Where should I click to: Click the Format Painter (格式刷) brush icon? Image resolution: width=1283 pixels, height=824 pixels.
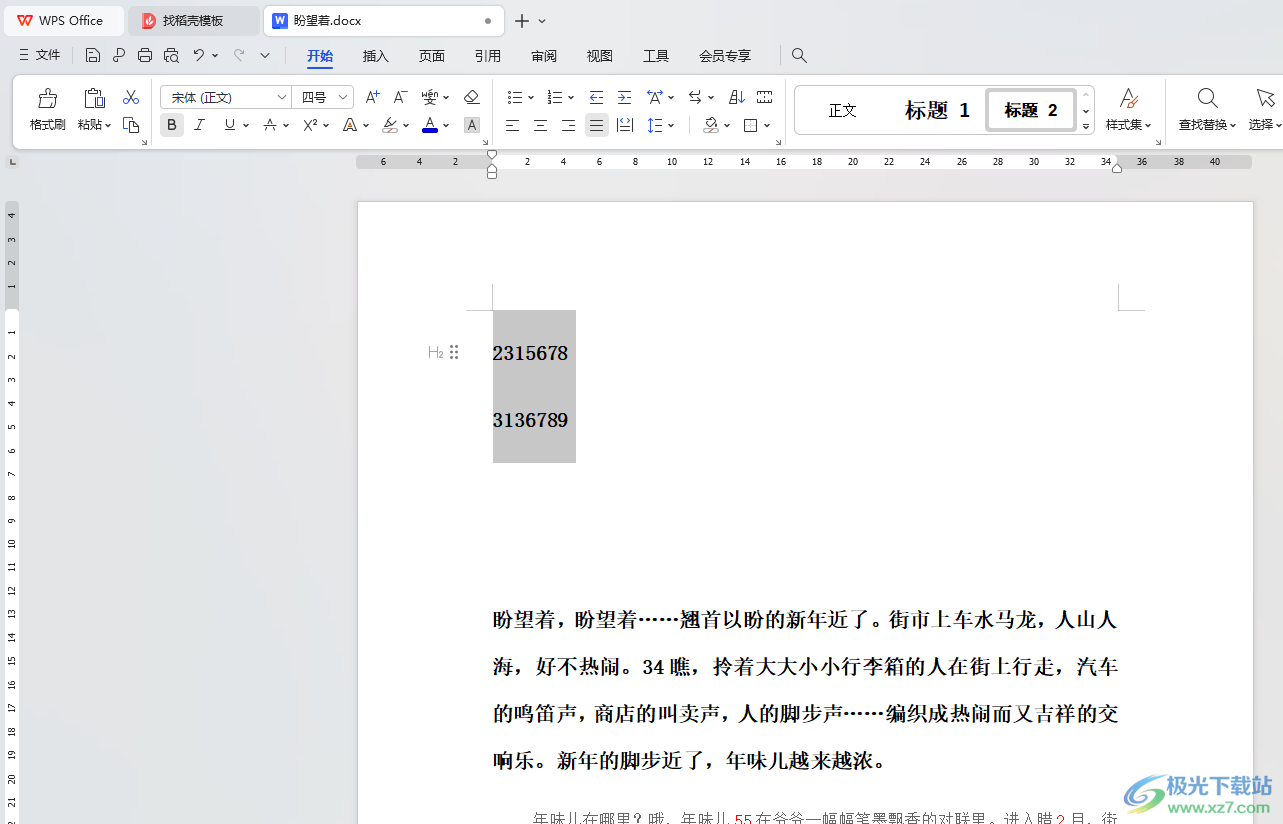47,98
